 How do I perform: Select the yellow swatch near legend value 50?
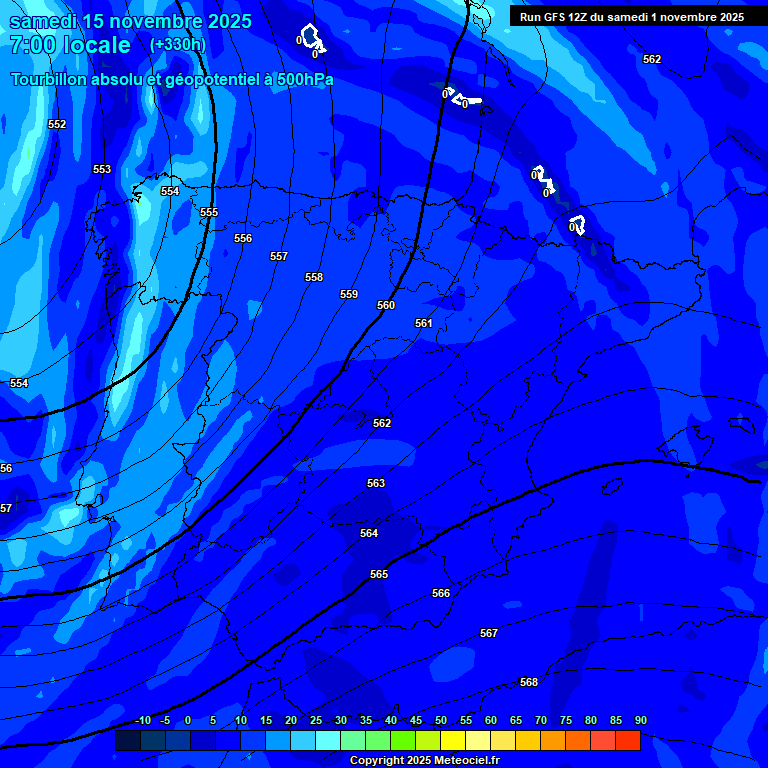coord(453,741)
